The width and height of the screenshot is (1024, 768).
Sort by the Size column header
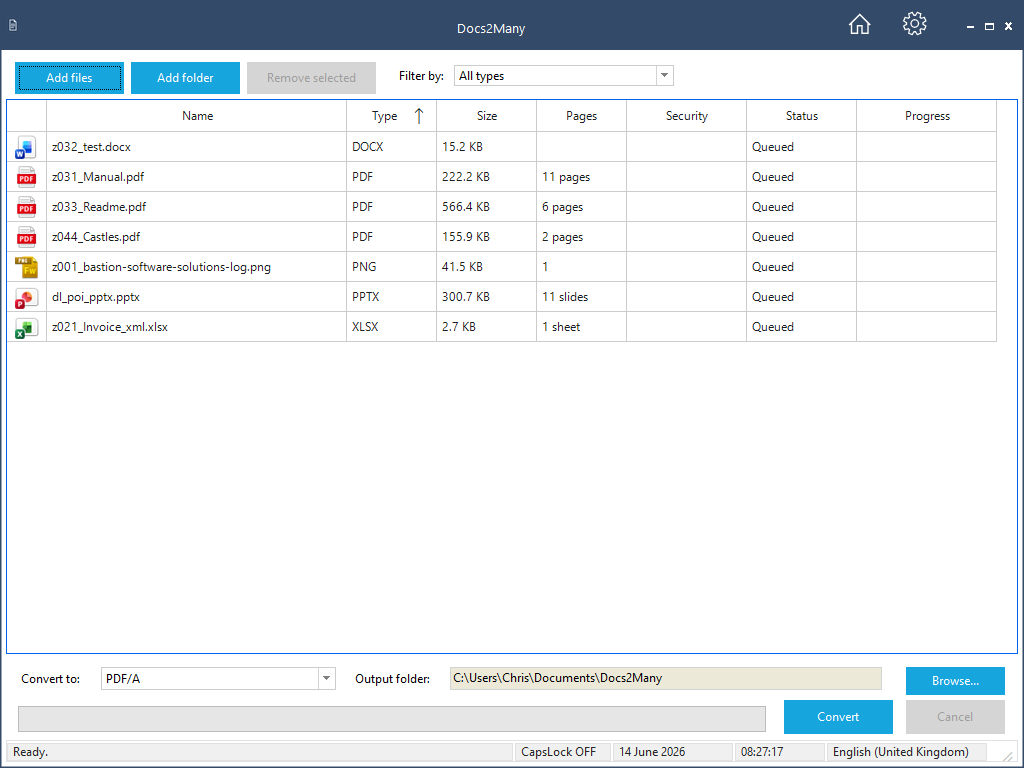point(487,116)
